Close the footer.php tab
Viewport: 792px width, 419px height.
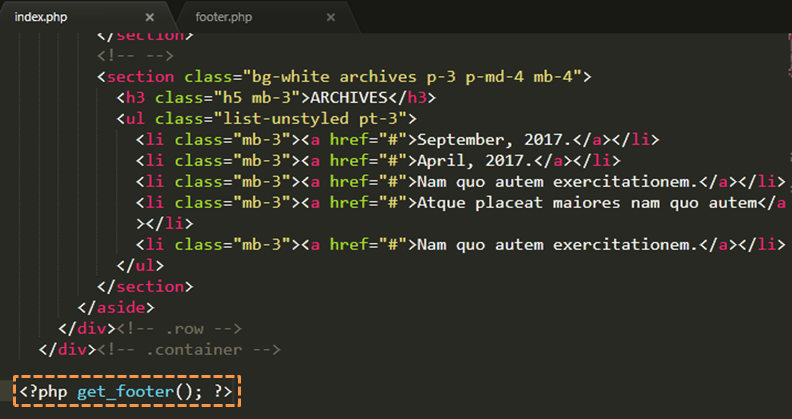click(330, 17)
